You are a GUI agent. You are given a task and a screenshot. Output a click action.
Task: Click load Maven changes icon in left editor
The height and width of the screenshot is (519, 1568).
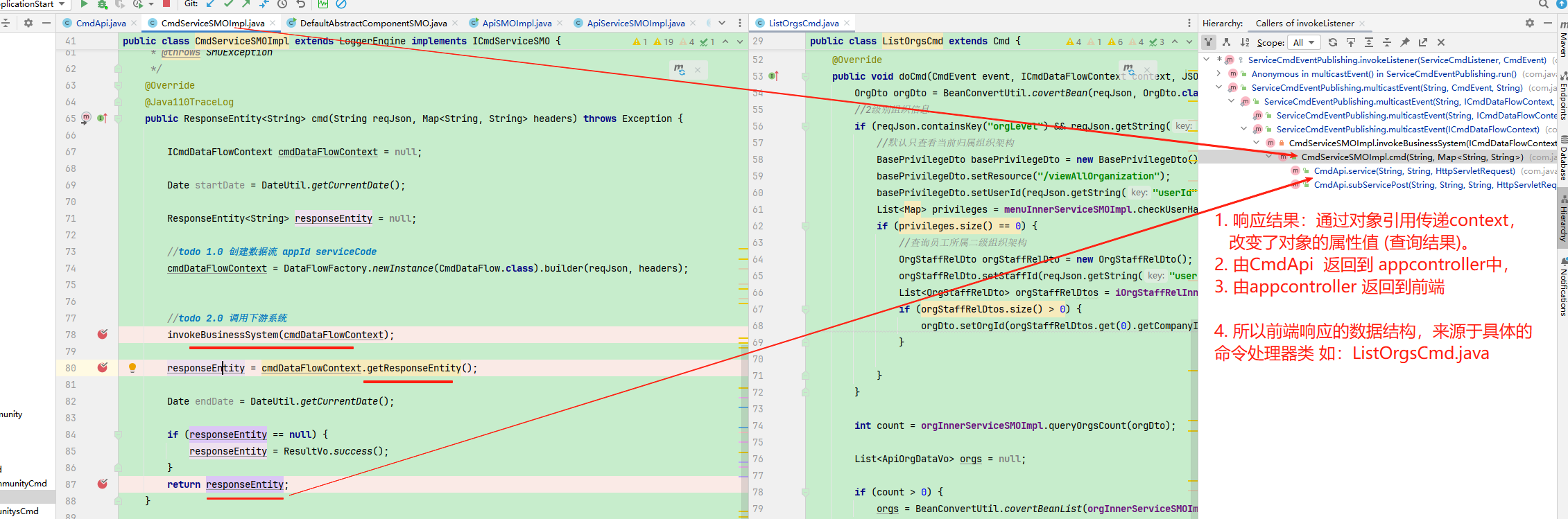pyautogui.click(x=679, y=69)
